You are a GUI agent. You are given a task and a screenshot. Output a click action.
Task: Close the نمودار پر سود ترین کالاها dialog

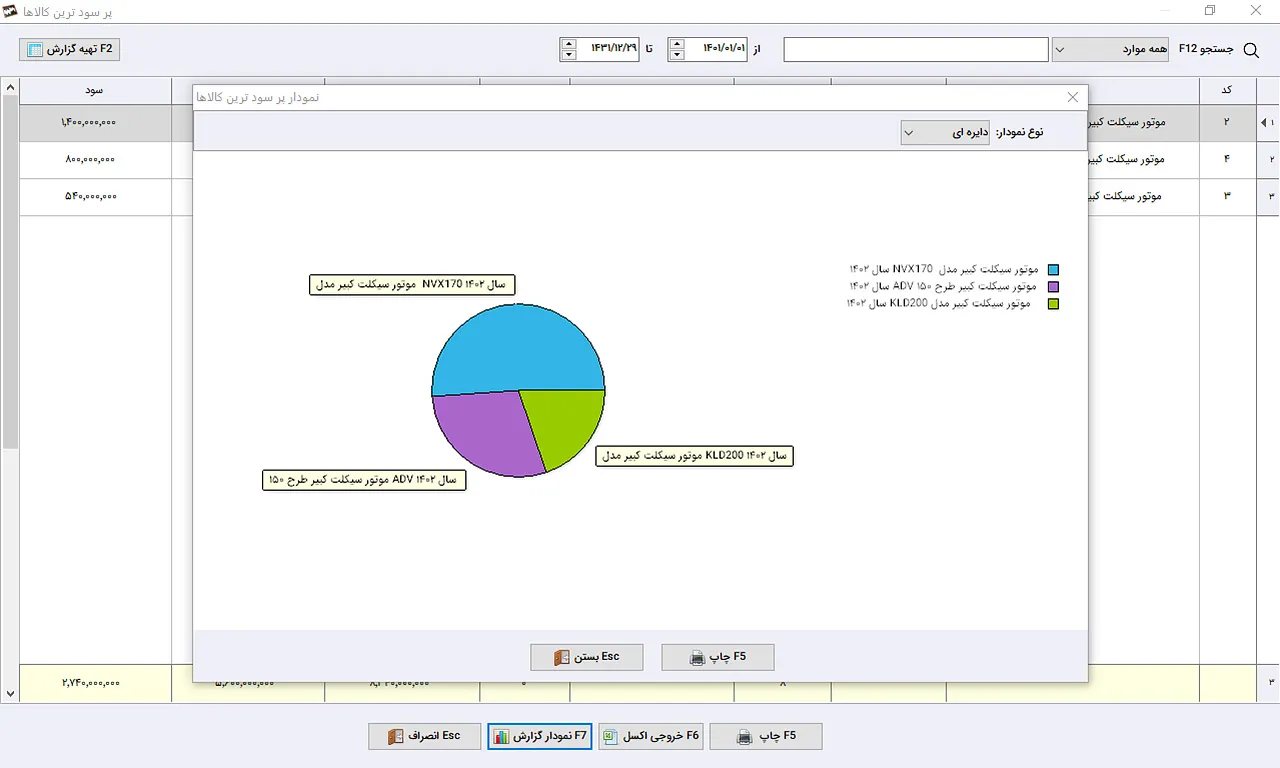coord(1073,97)
